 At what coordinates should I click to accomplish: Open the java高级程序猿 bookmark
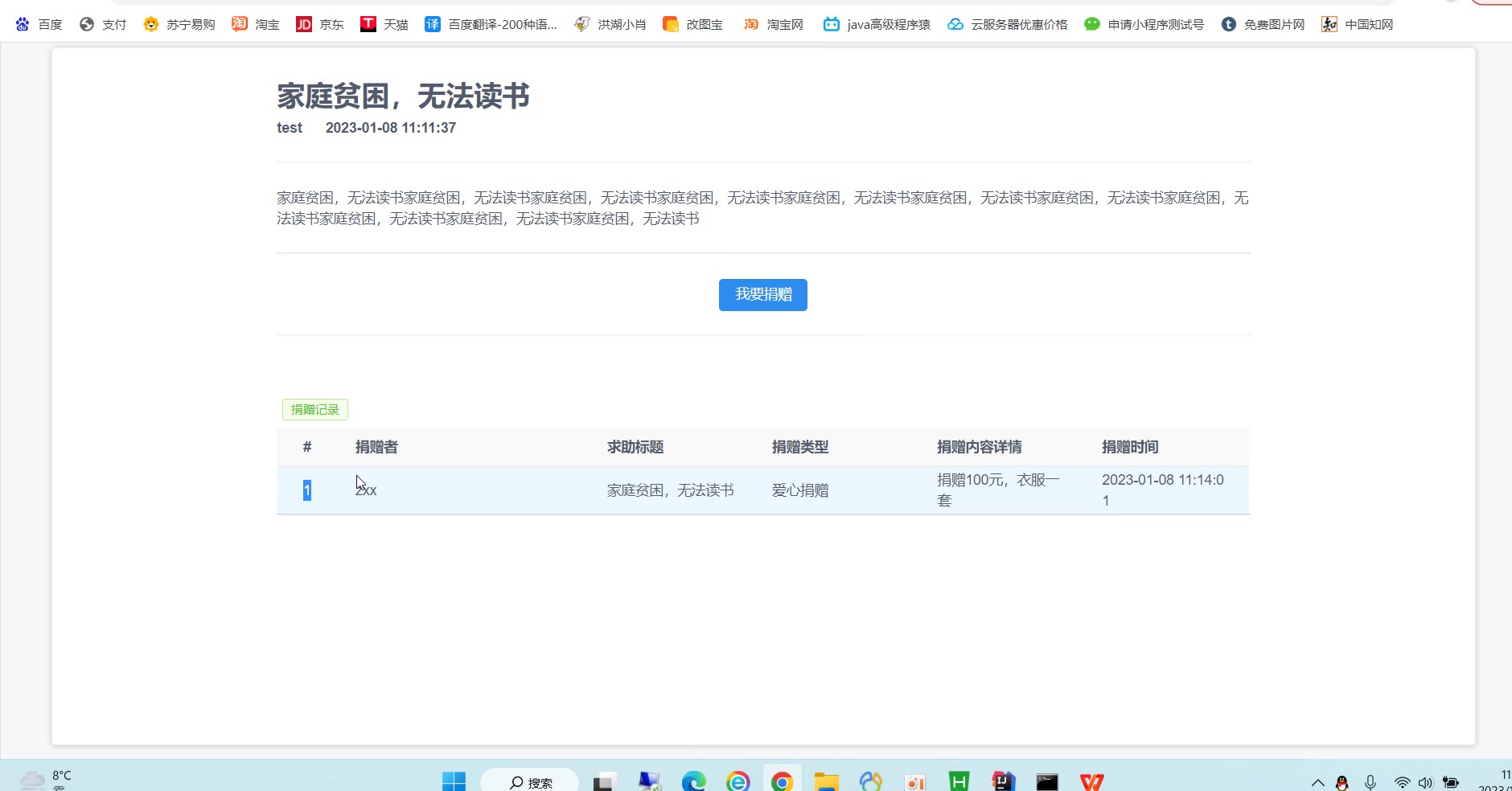point(877,24)
